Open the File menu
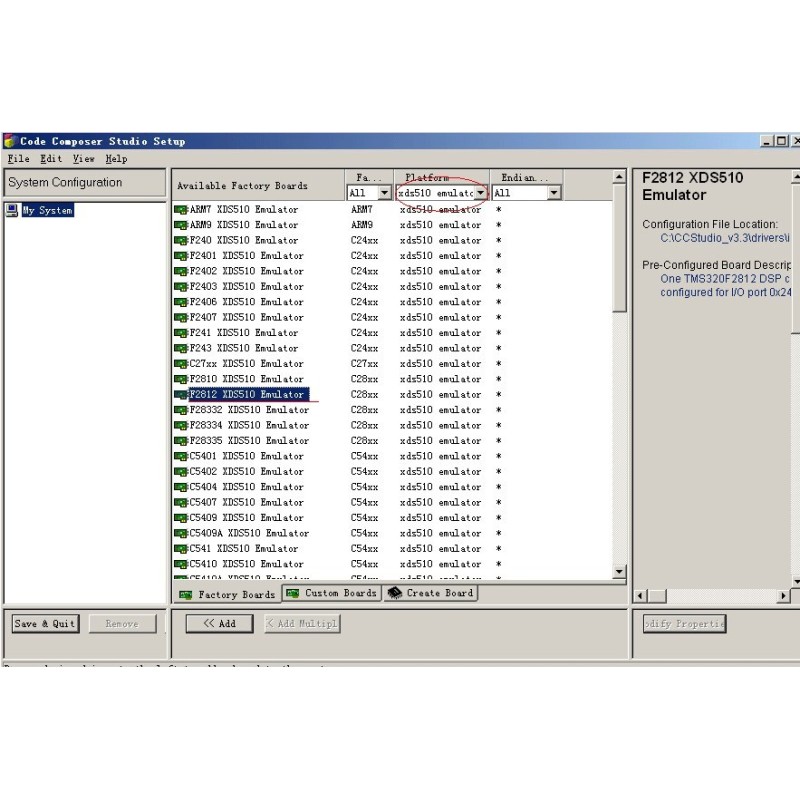Image resolution: width=800 pixels, height=800 pixels. [18, 159]
